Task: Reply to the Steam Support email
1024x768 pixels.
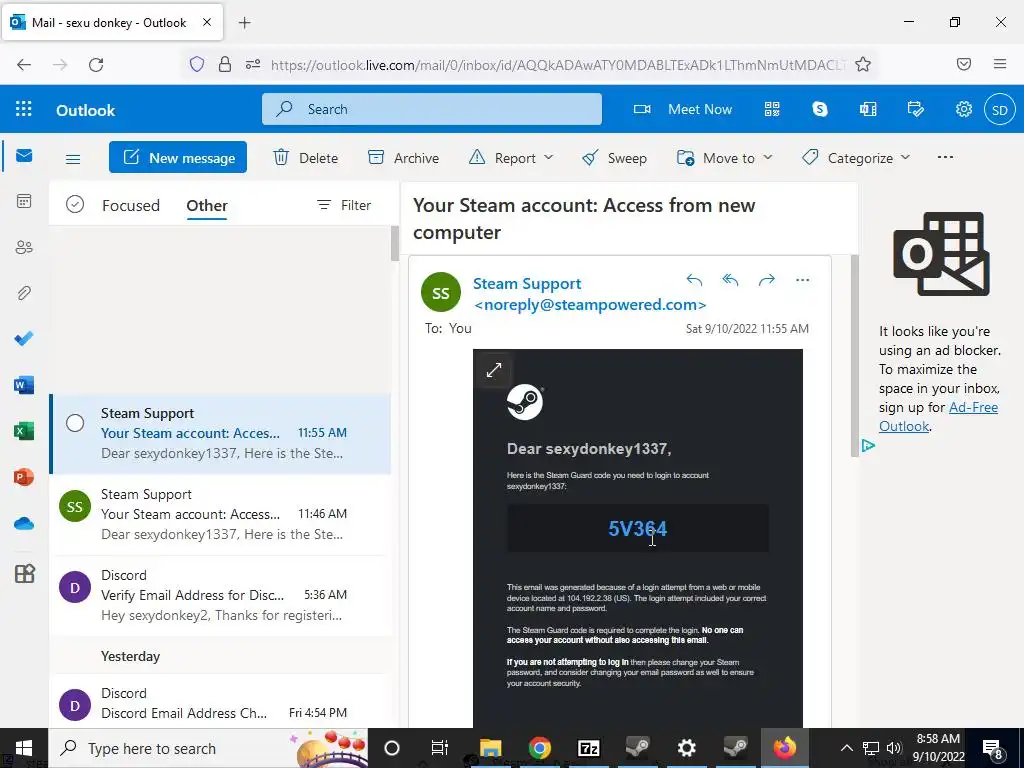Action: coord(694,280)
